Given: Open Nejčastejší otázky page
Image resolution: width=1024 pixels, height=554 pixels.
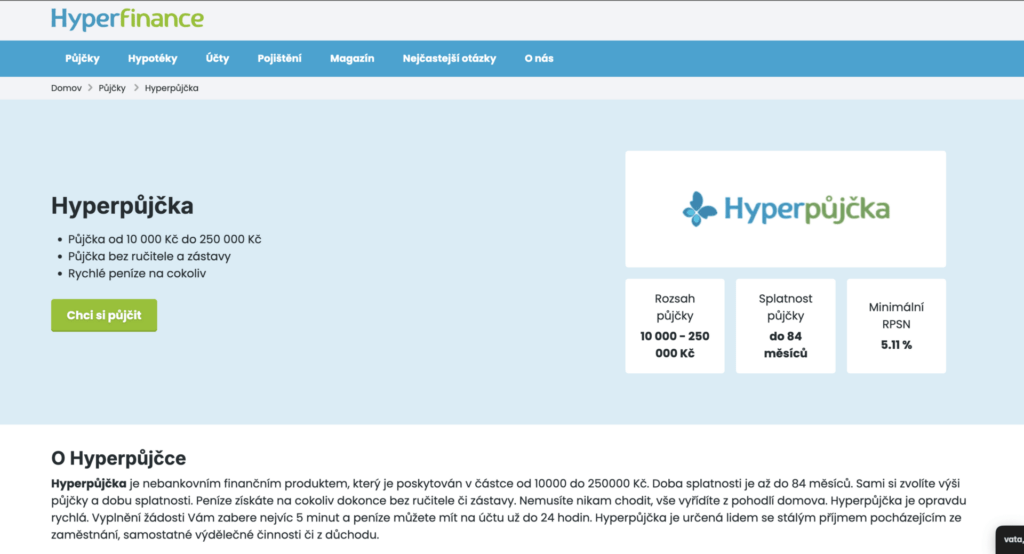Looking at the screenshot, I should coord(449,59).
